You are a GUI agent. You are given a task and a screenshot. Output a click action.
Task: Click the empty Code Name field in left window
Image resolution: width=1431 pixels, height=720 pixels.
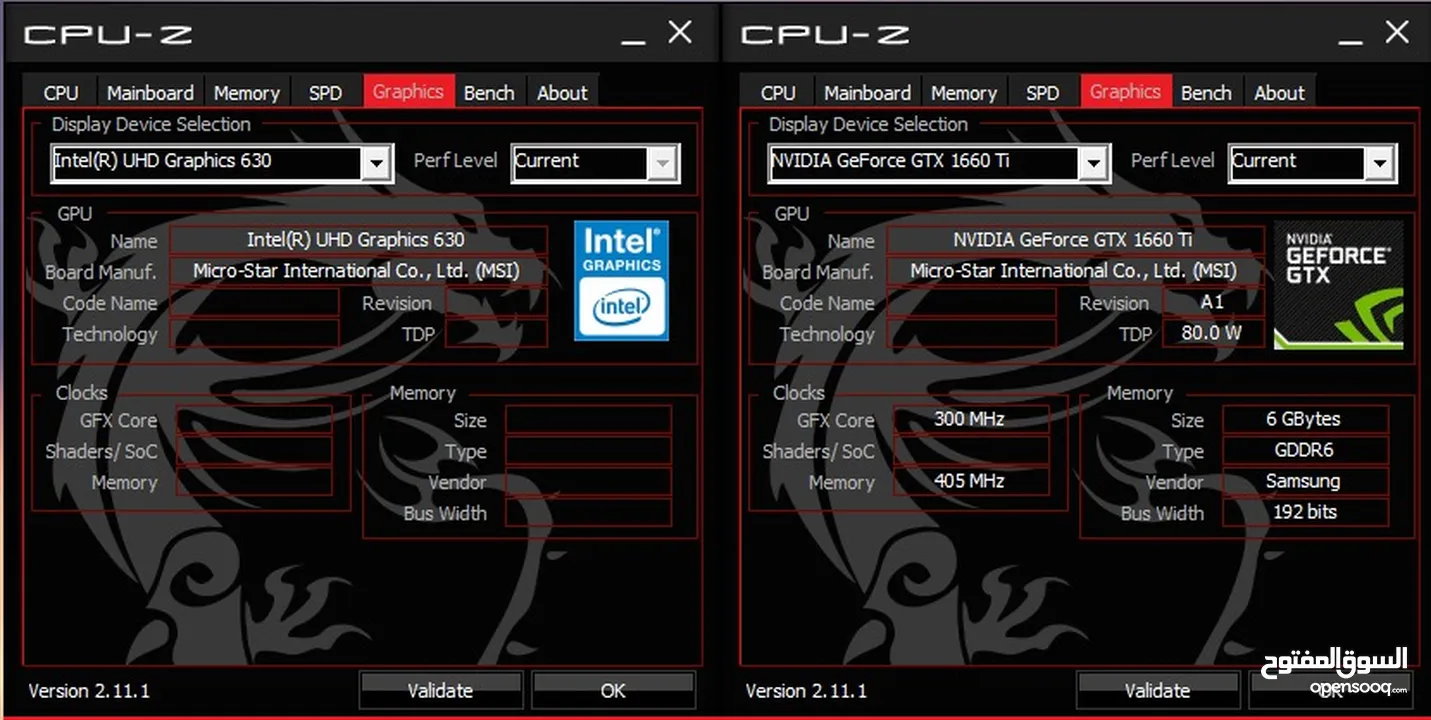point(254,302)
